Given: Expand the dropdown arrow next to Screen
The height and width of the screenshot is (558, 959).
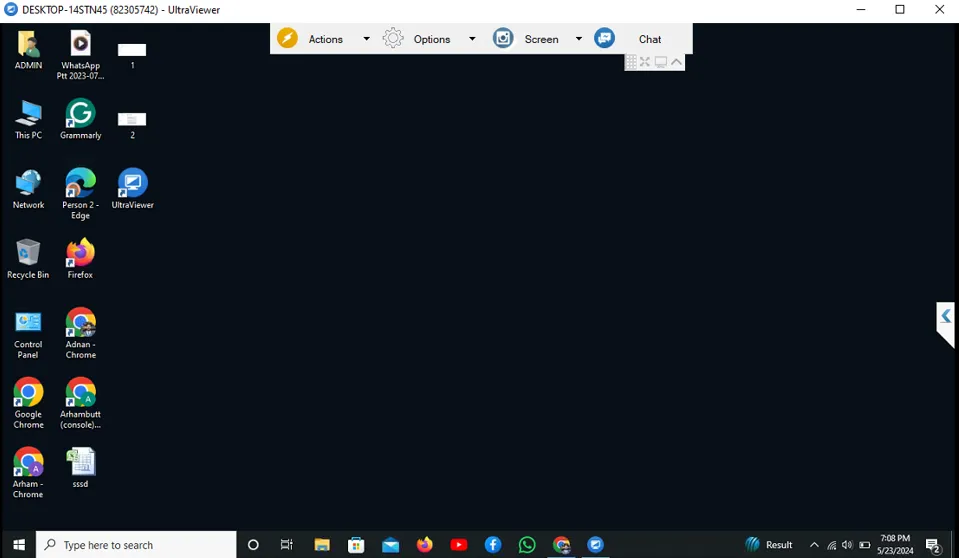Looking at the screenshot, I should pyautogui.click(x=579, y=39).
